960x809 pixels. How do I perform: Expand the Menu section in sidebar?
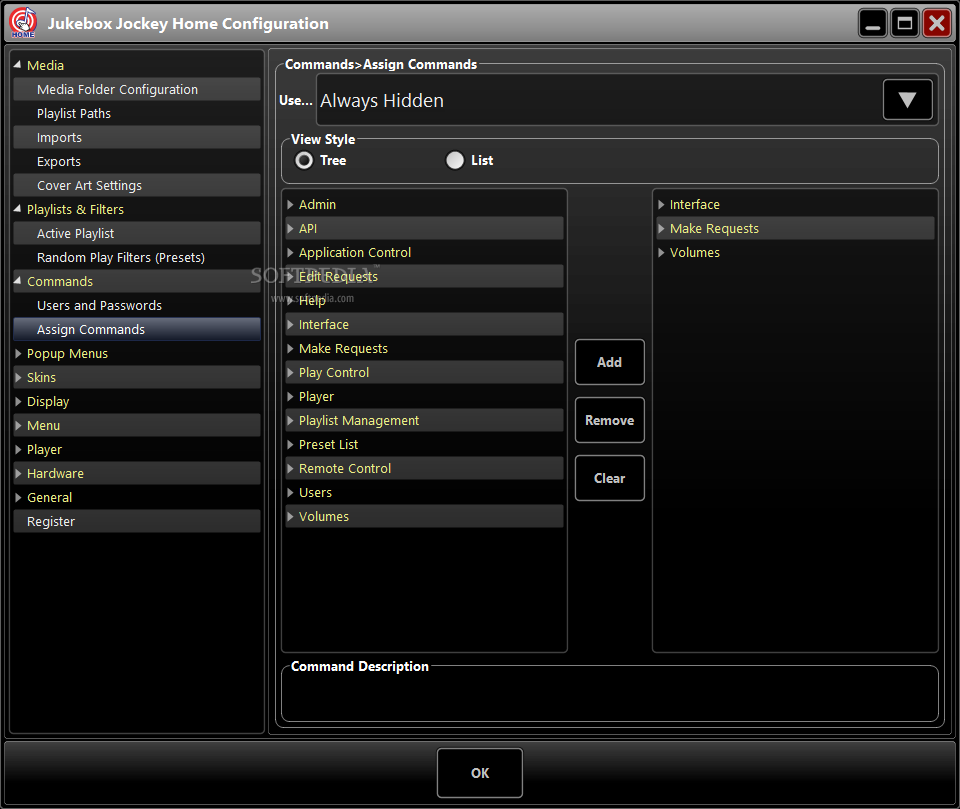tap(18, 425)
